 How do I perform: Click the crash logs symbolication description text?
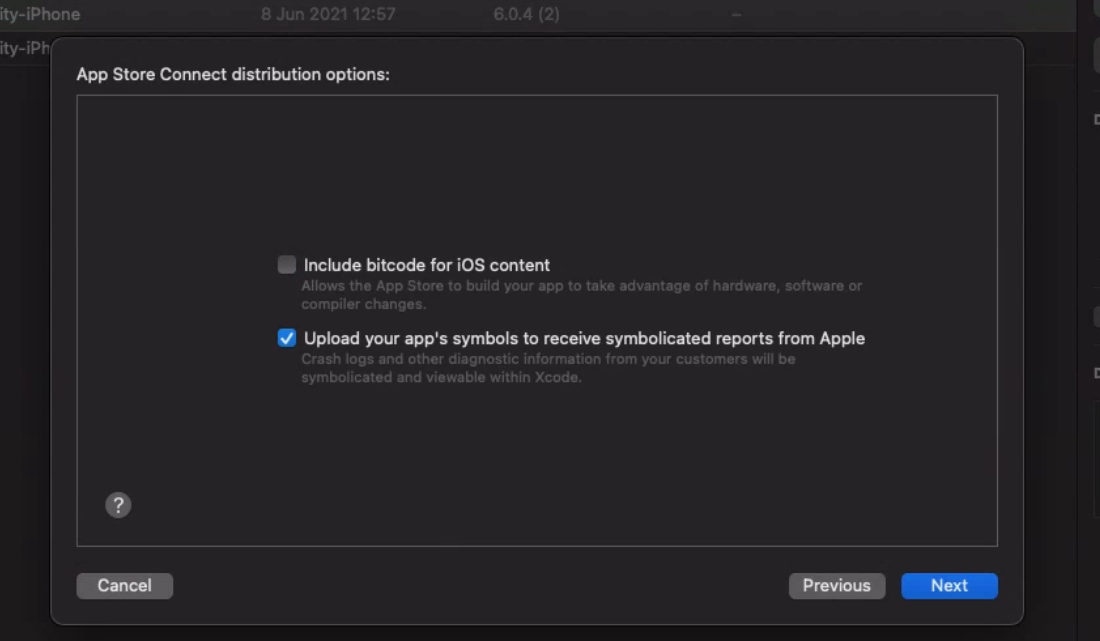pyautogui.click(x=548, y=358)
